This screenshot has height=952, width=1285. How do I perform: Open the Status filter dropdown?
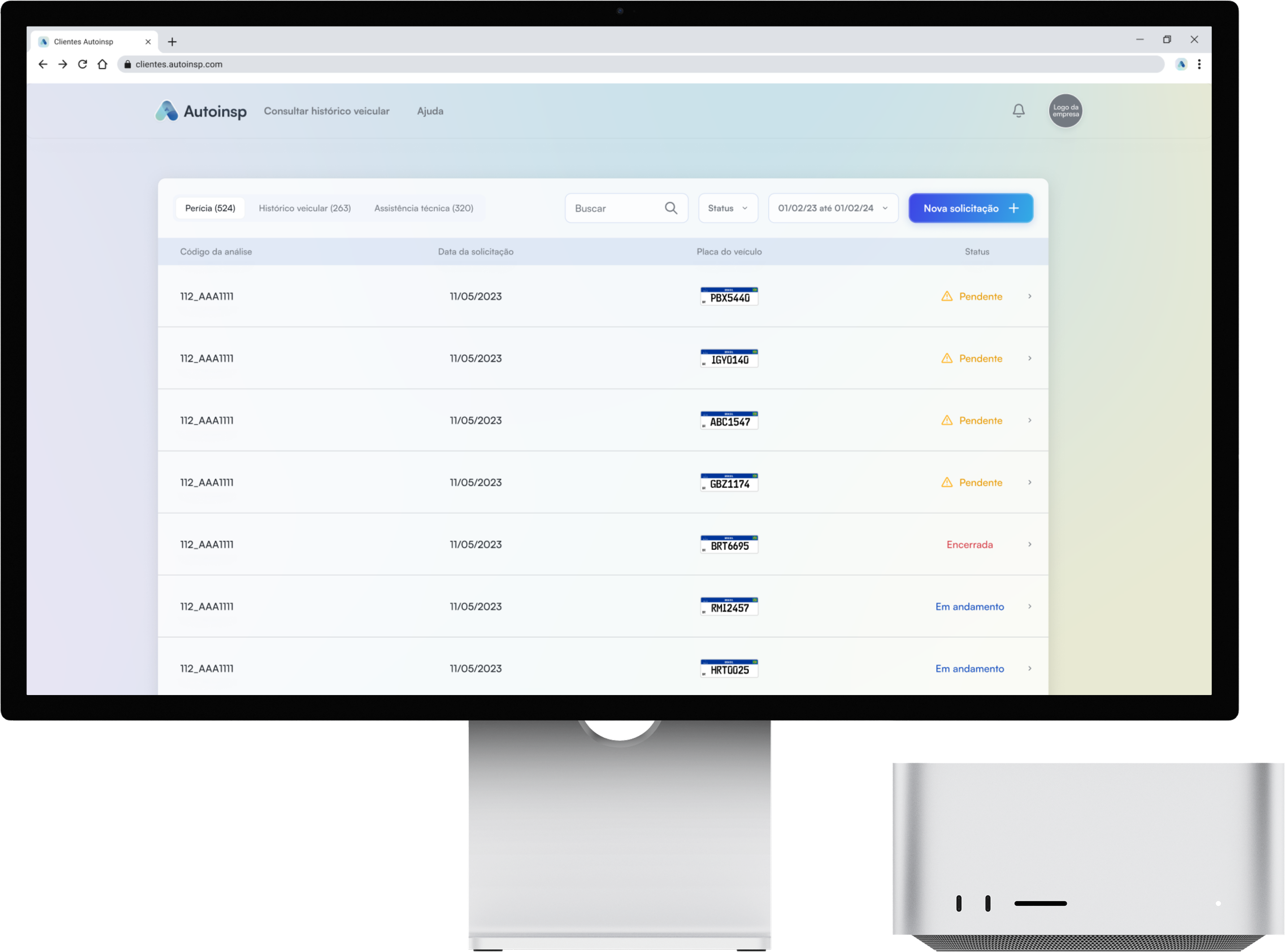[x=727, y=208]
